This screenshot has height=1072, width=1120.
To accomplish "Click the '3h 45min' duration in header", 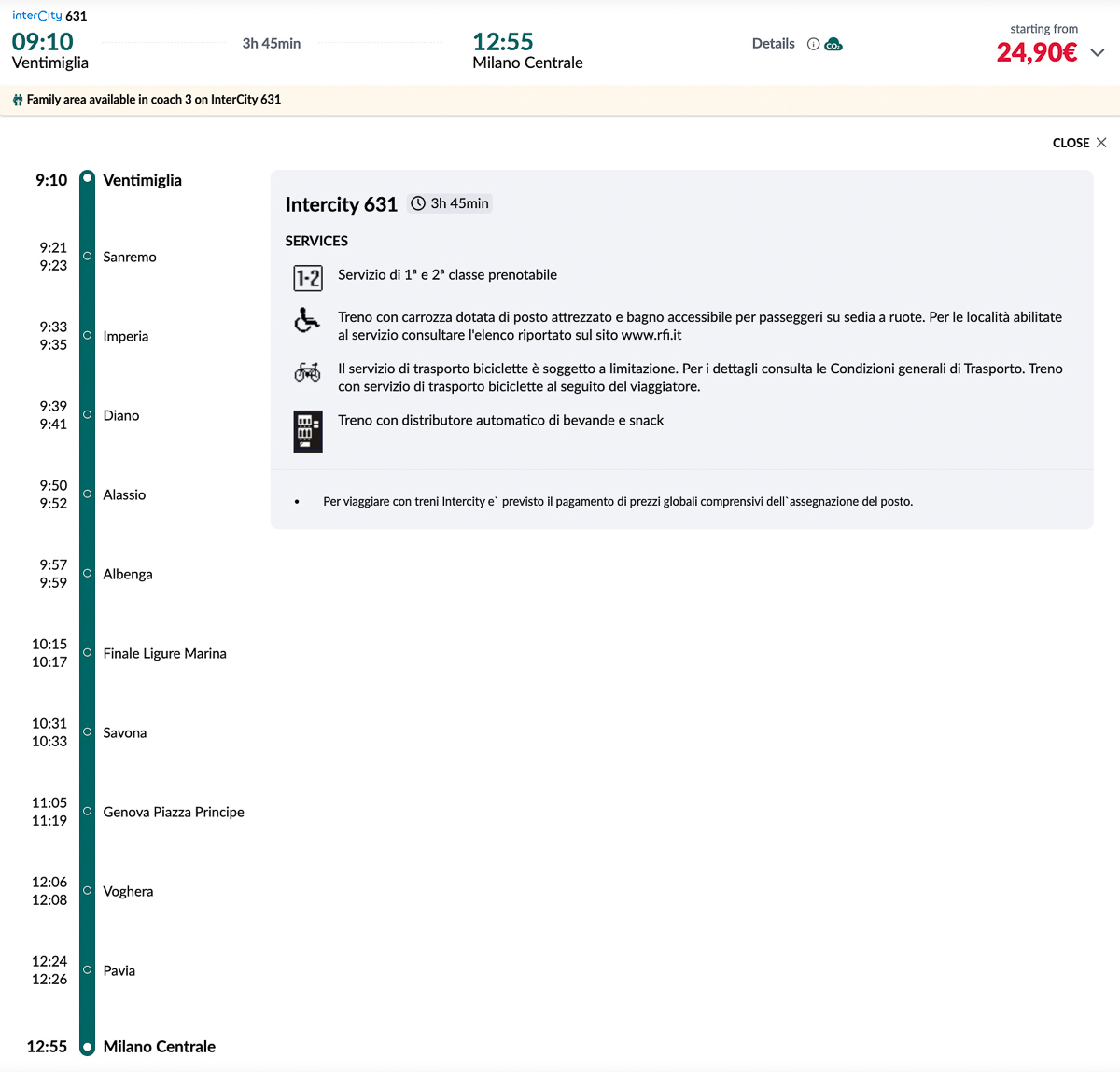I will click(x=272, y=43).
